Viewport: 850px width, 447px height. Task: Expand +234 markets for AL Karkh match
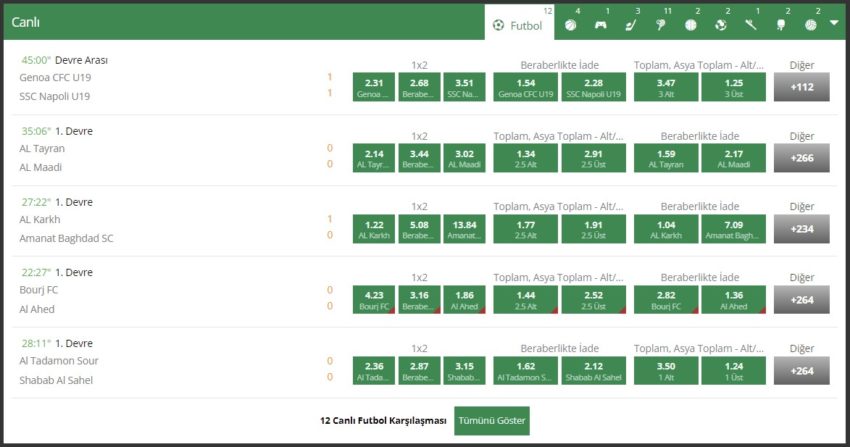pos(801,229)
